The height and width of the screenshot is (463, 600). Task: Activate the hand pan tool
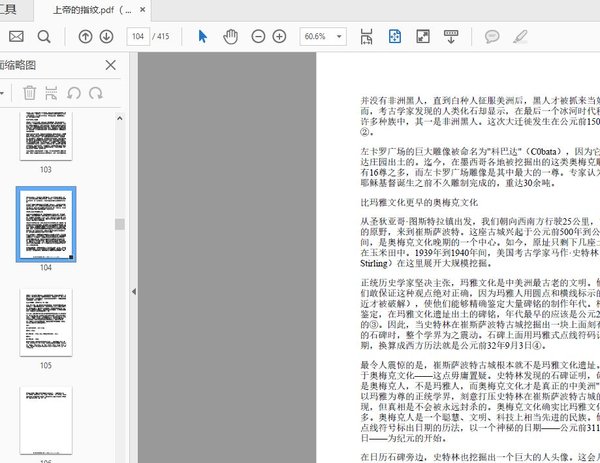click(230, 36)
